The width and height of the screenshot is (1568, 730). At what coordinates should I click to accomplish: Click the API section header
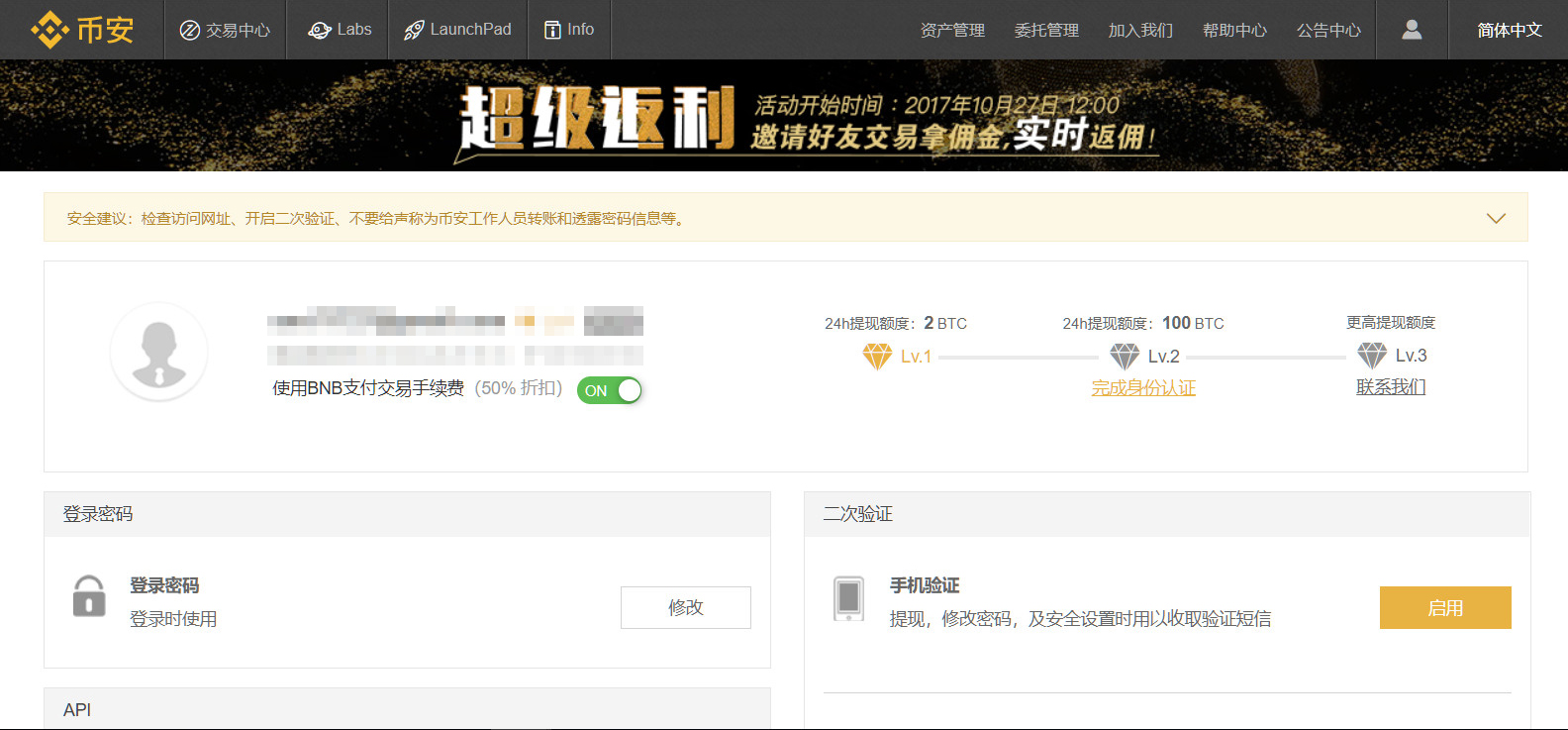tap(407, 709)
